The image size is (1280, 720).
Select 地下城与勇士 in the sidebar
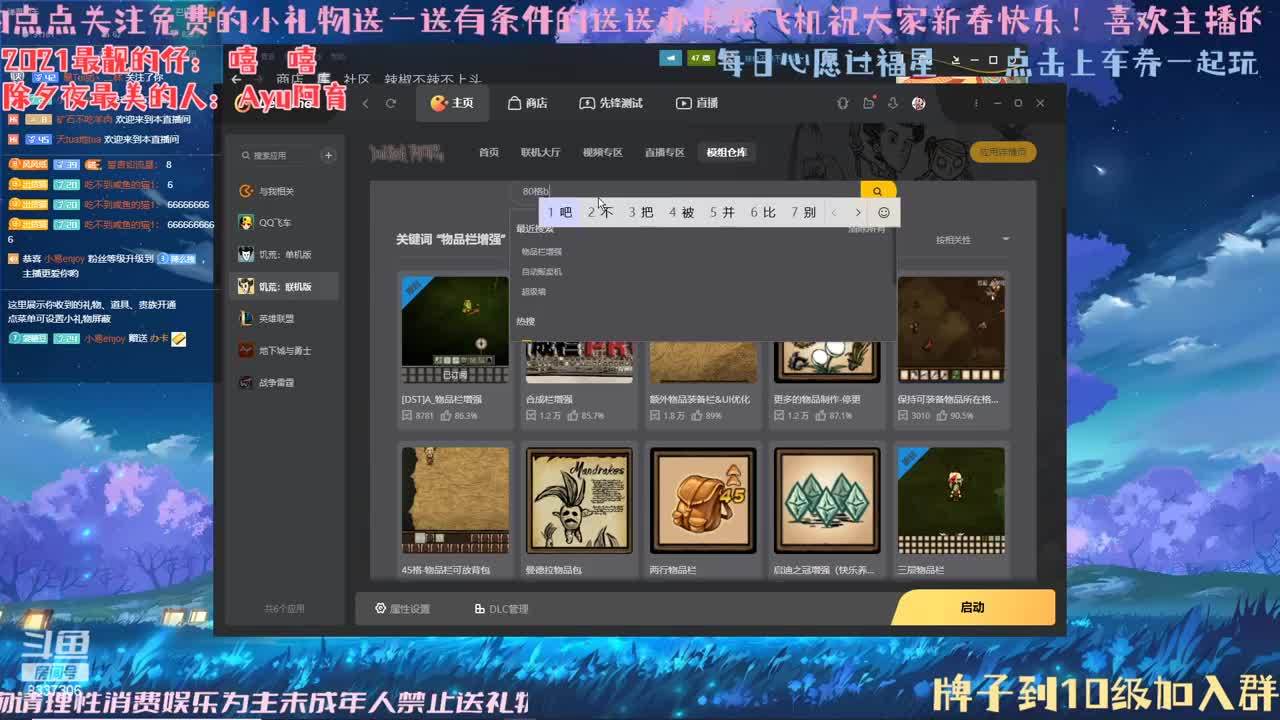click(x=283, y=351)
